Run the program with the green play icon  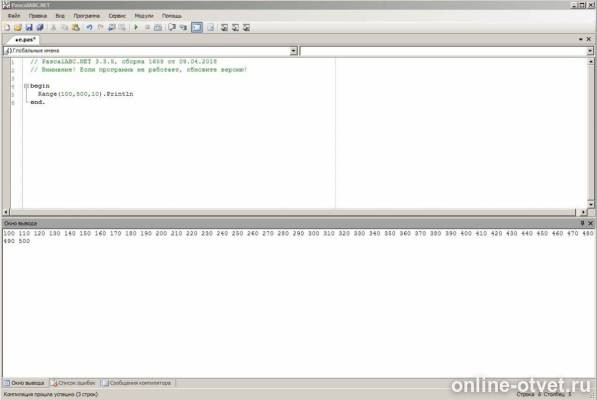point(136,27)
